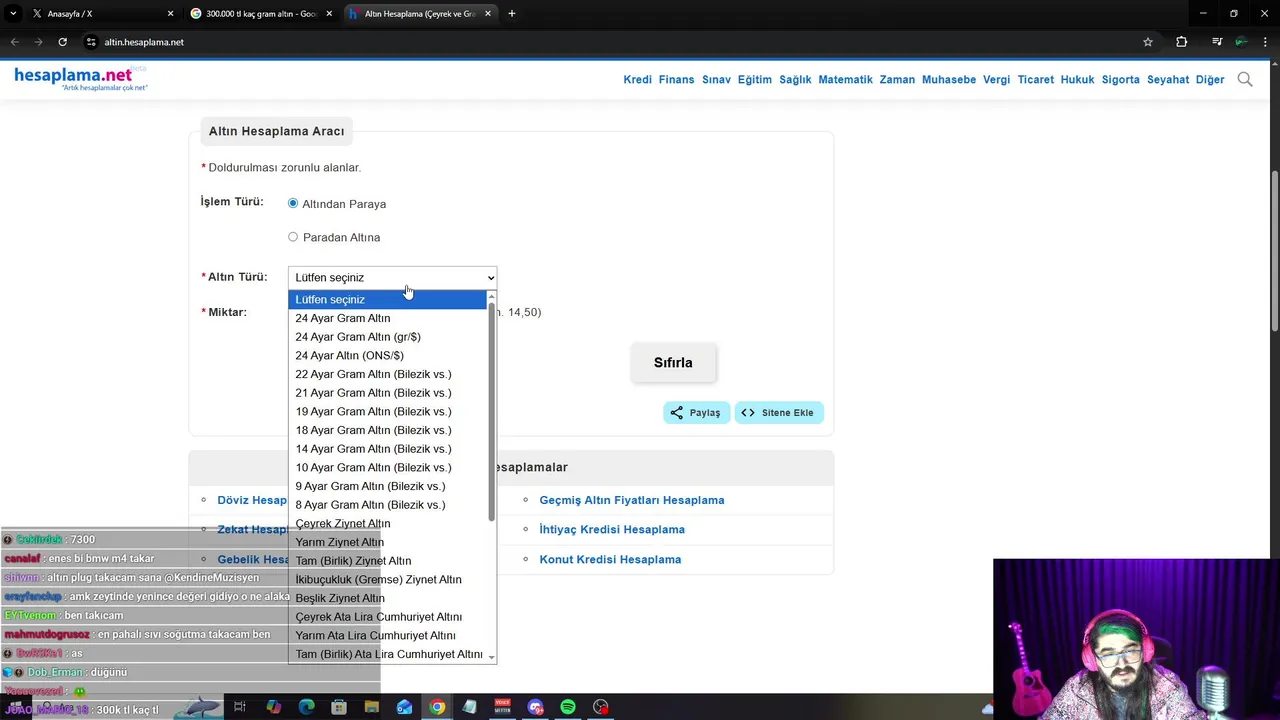The width and height of the screenshot is (1280, 720).
Task: Open a new browser tab
Action: (x=512, y=14)
